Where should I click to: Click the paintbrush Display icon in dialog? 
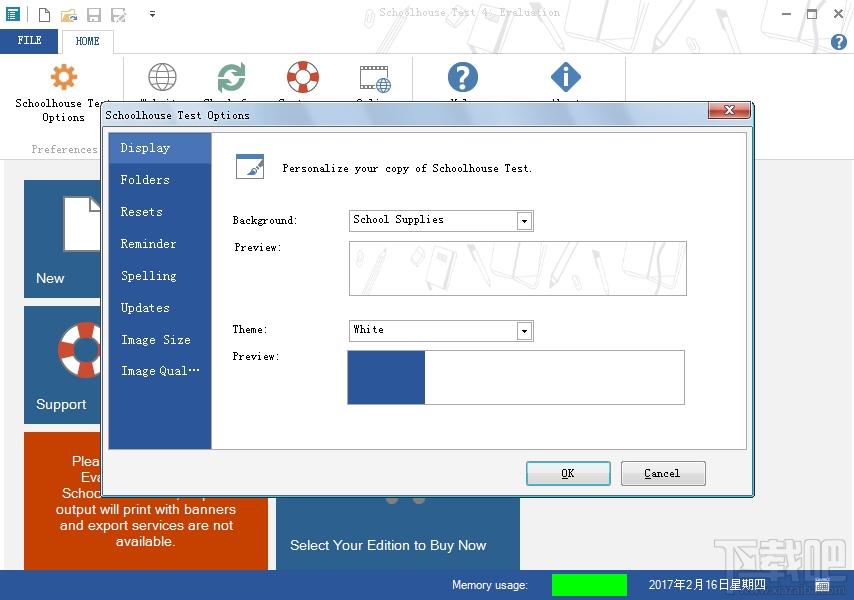click(x=250, y=167)
